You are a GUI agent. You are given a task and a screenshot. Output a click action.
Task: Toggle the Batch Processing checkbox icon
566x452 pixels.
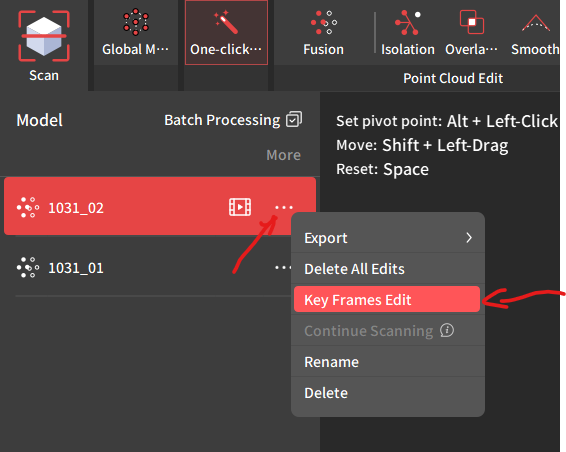coord(294,119)
